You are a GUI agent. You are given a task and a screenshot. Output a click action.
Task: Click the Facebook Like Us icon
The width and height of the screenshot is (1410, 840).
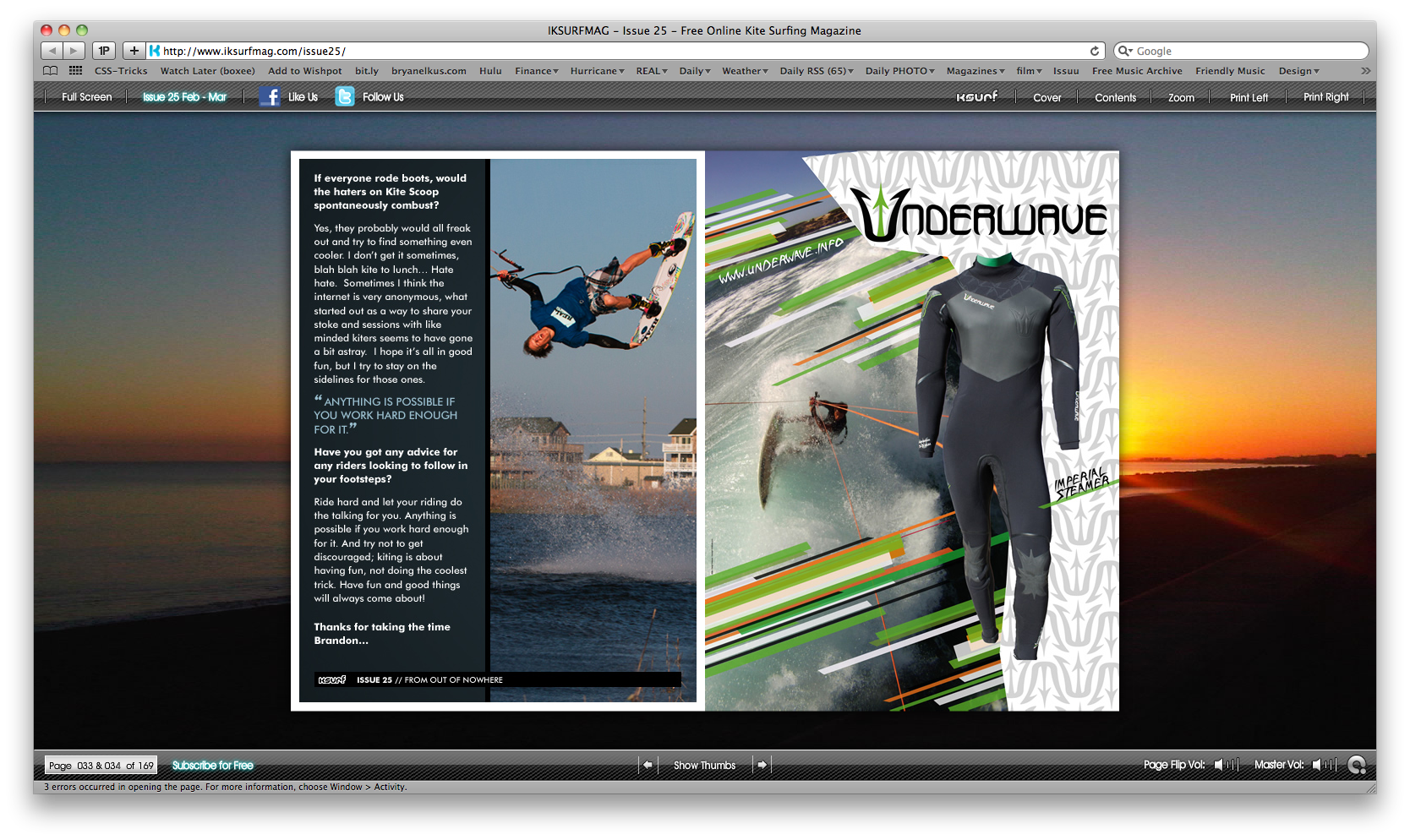coord(270,96)
